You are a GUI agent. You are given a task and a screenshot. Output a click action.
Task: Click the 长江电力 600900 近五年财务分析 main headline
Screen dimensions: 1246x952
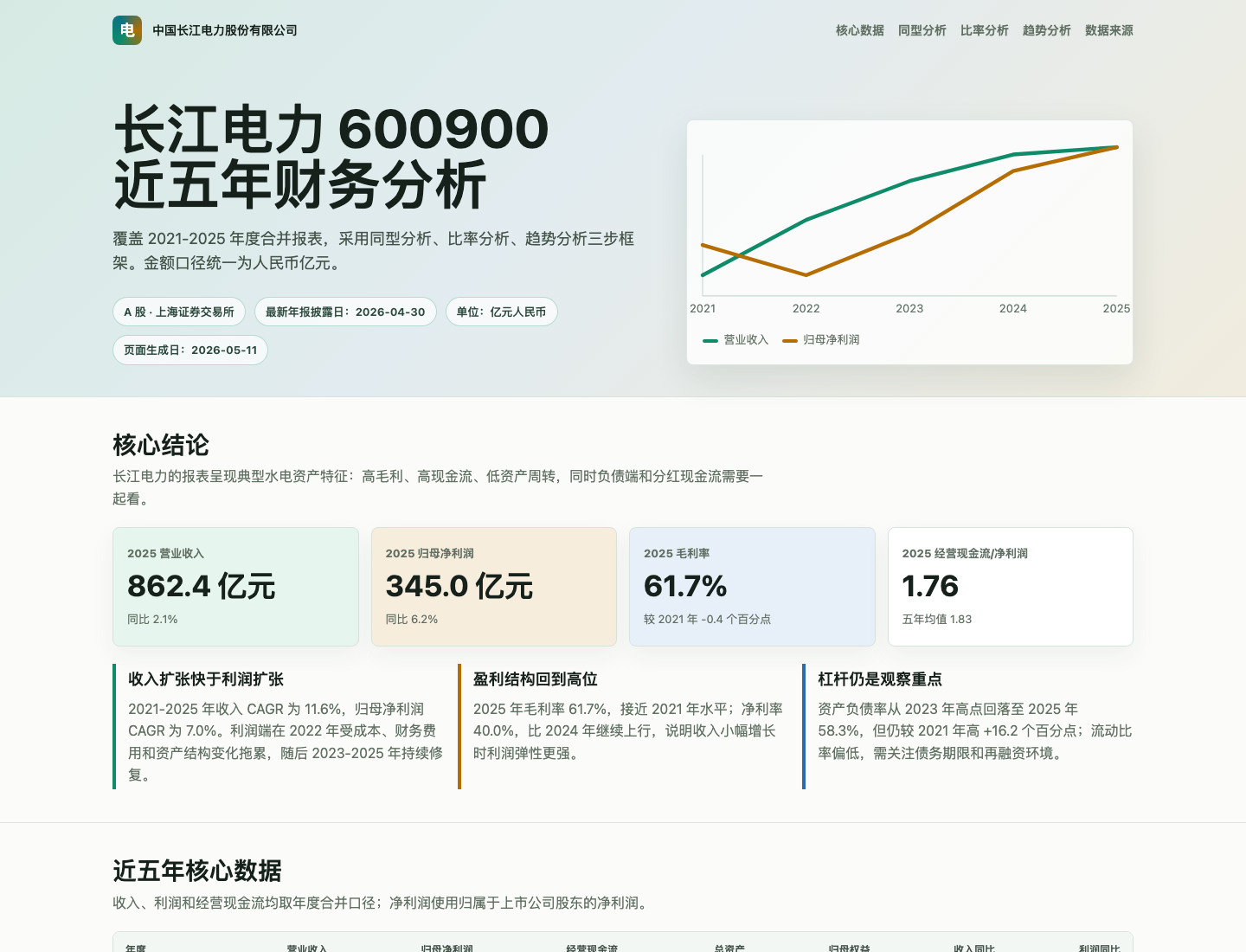(x=331, y=157)
